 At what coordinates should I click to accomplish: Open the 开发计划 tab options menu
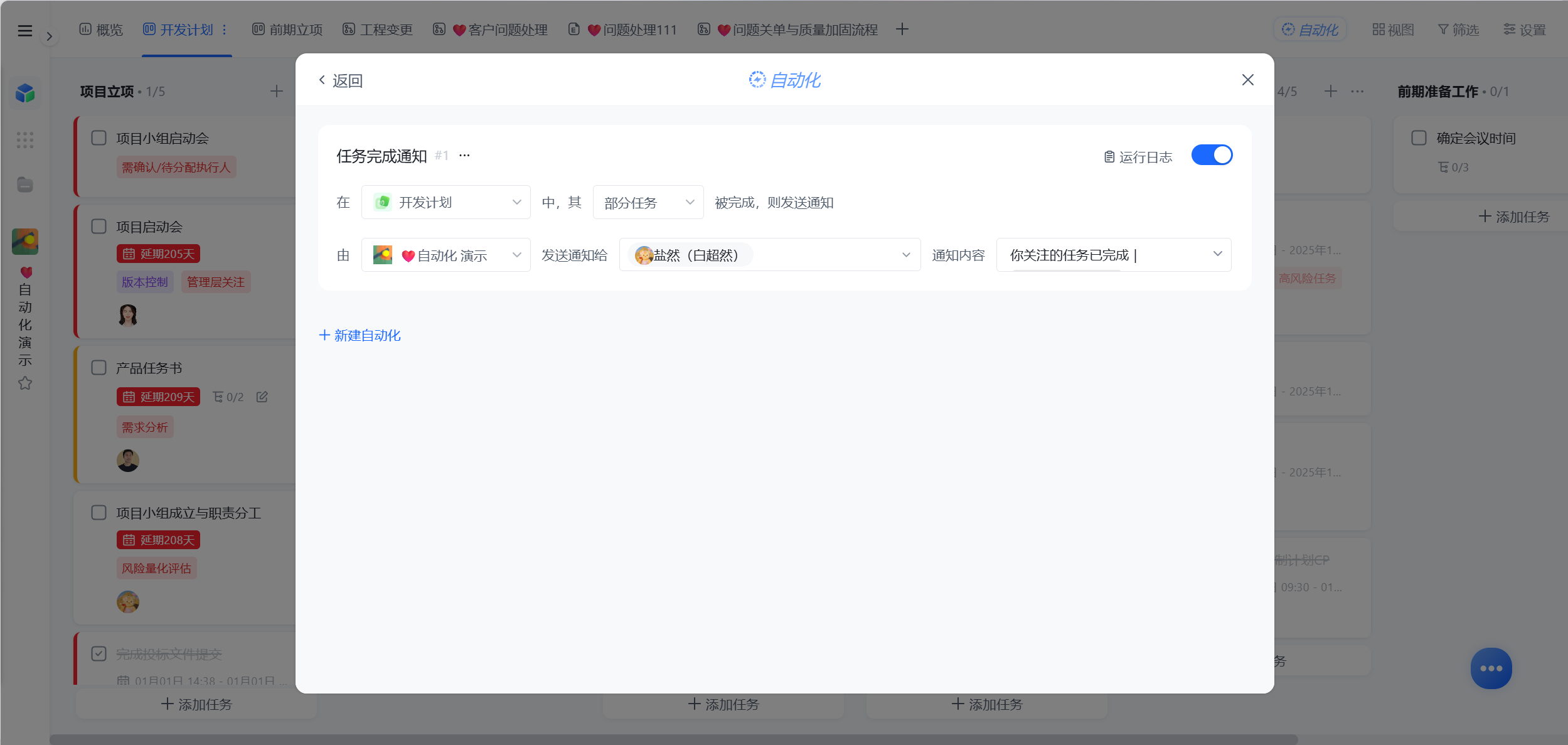coord(224,29)
